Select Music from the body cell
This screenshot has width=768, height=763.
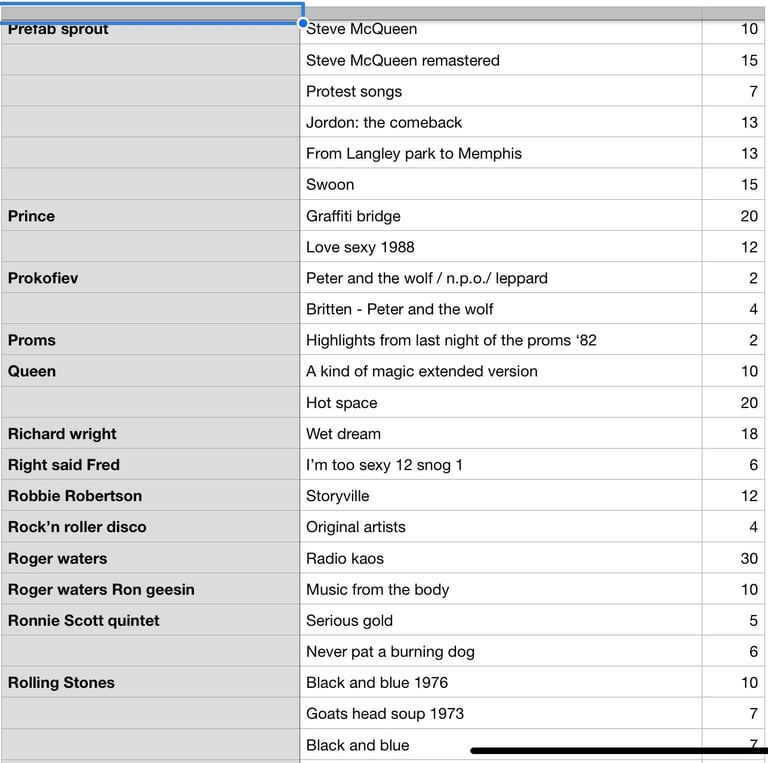501,589
